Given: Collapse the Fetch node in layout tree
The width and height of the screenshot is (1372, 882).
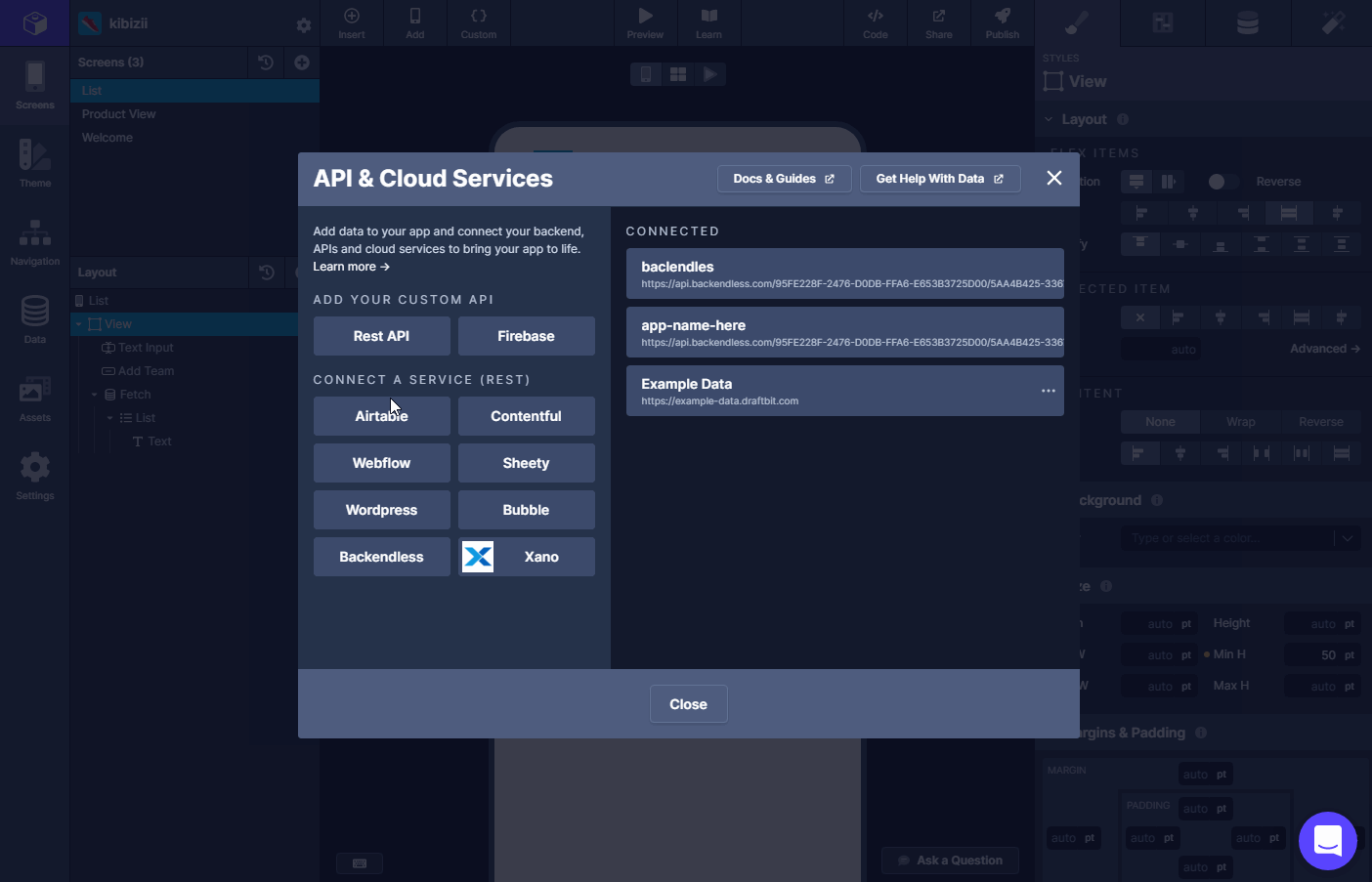Looking at the screenshot, I should click(95, 395).
